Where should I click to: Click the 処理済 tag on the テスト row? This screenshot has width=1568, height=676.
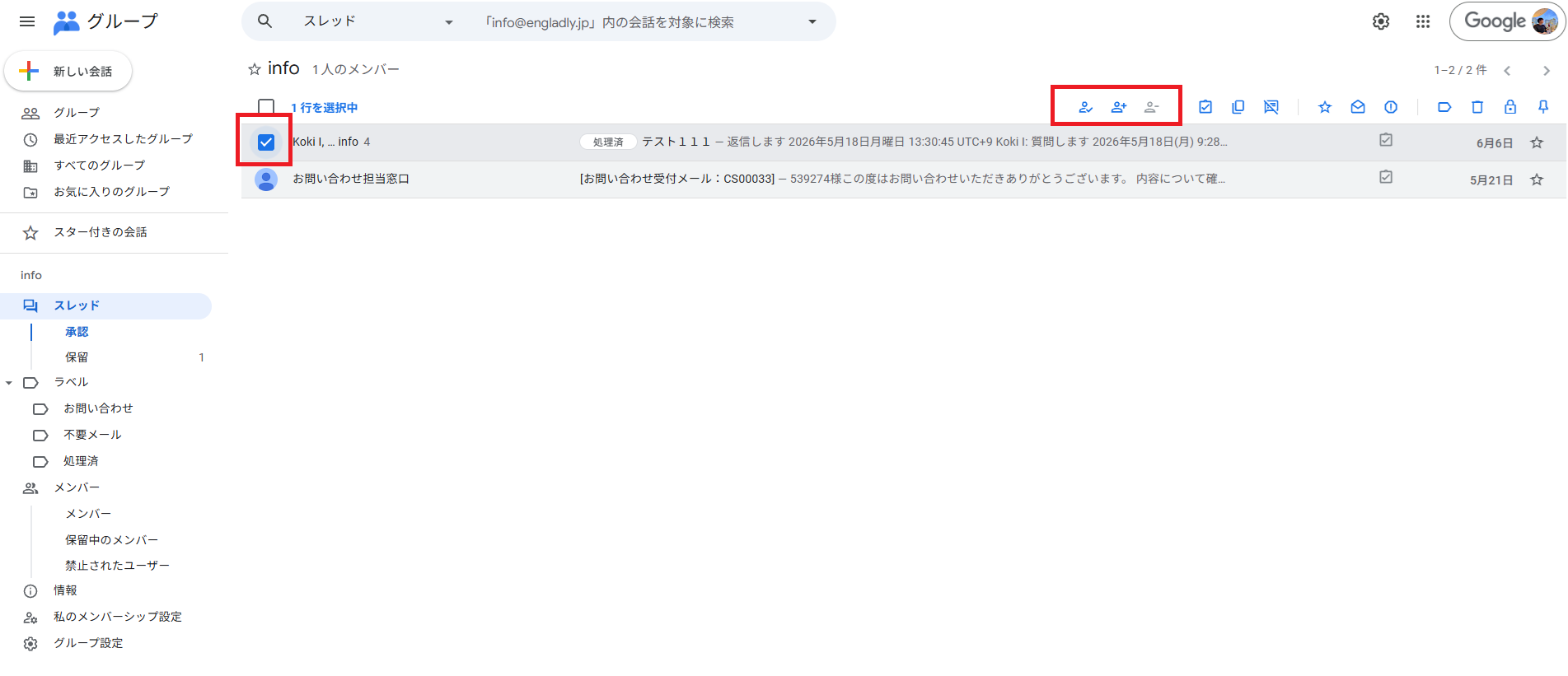click(x=608, y=142)
